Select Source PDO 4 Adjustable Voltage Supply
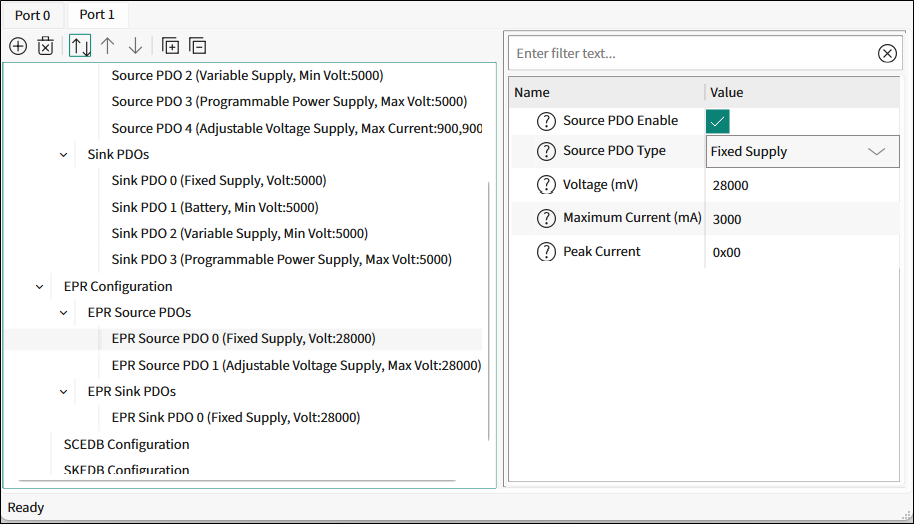Image resolution: width=914 pixels, height=524 pixels. [297, 129]
